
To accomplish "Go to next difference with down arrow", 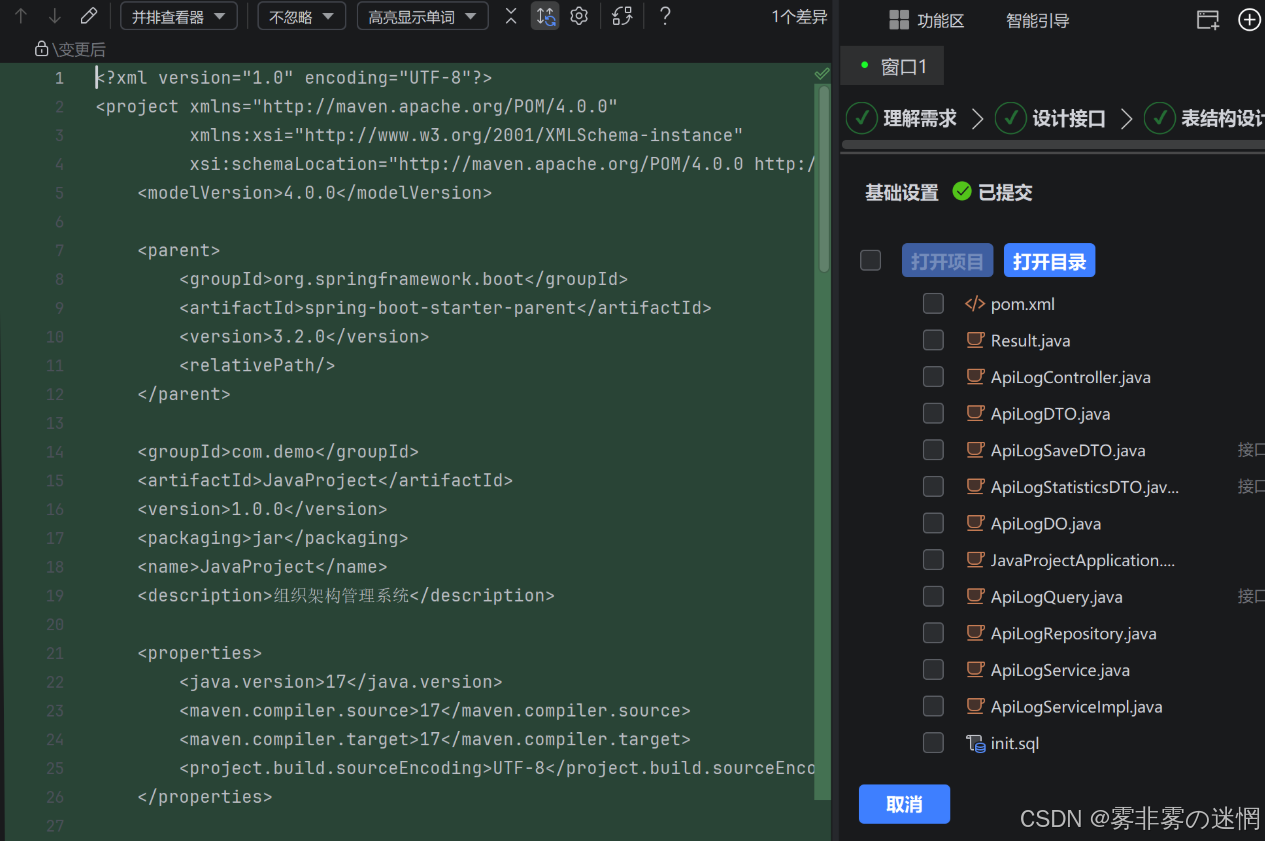I will click(55, 16).
